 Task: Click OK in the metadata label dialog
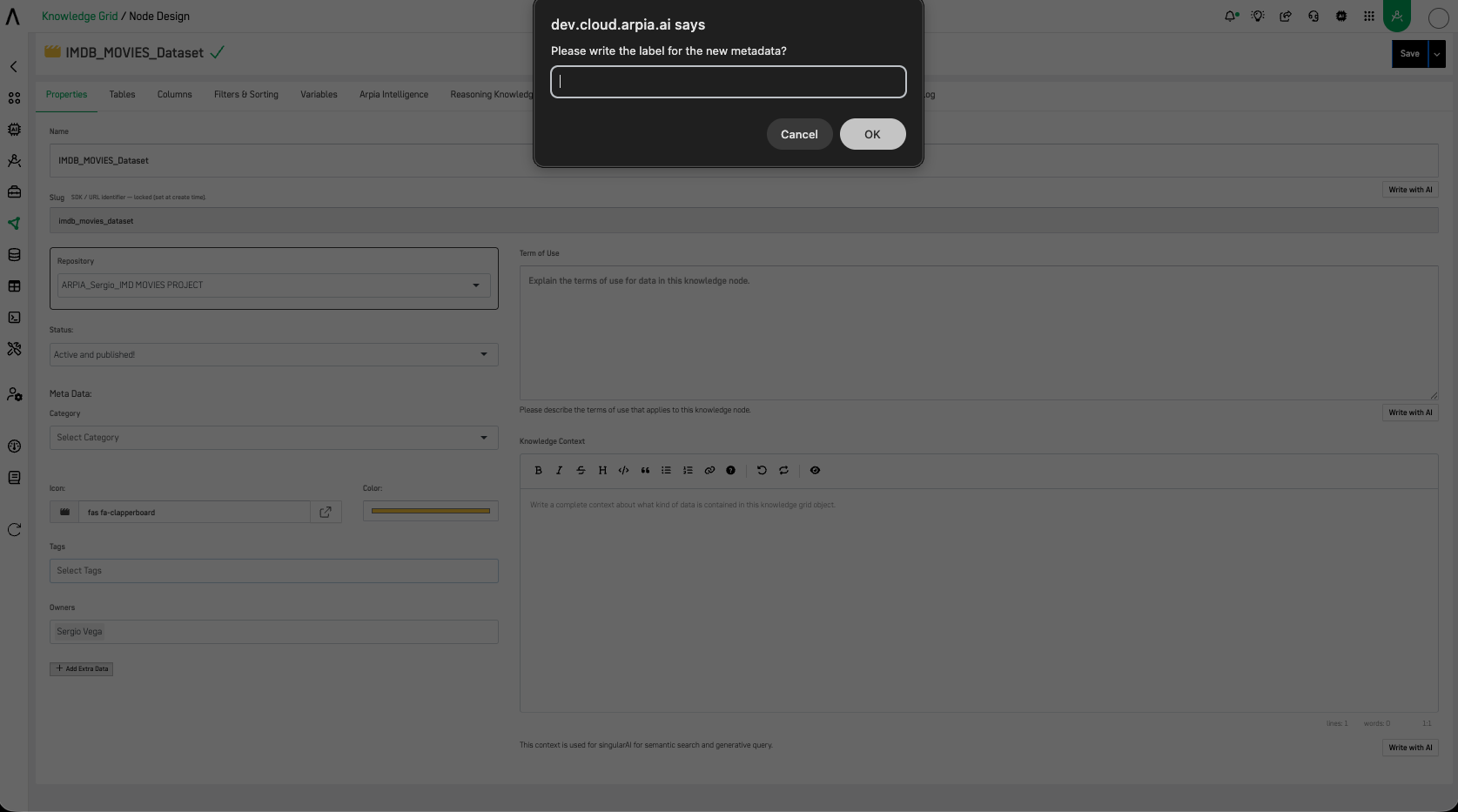pos(872,134)
